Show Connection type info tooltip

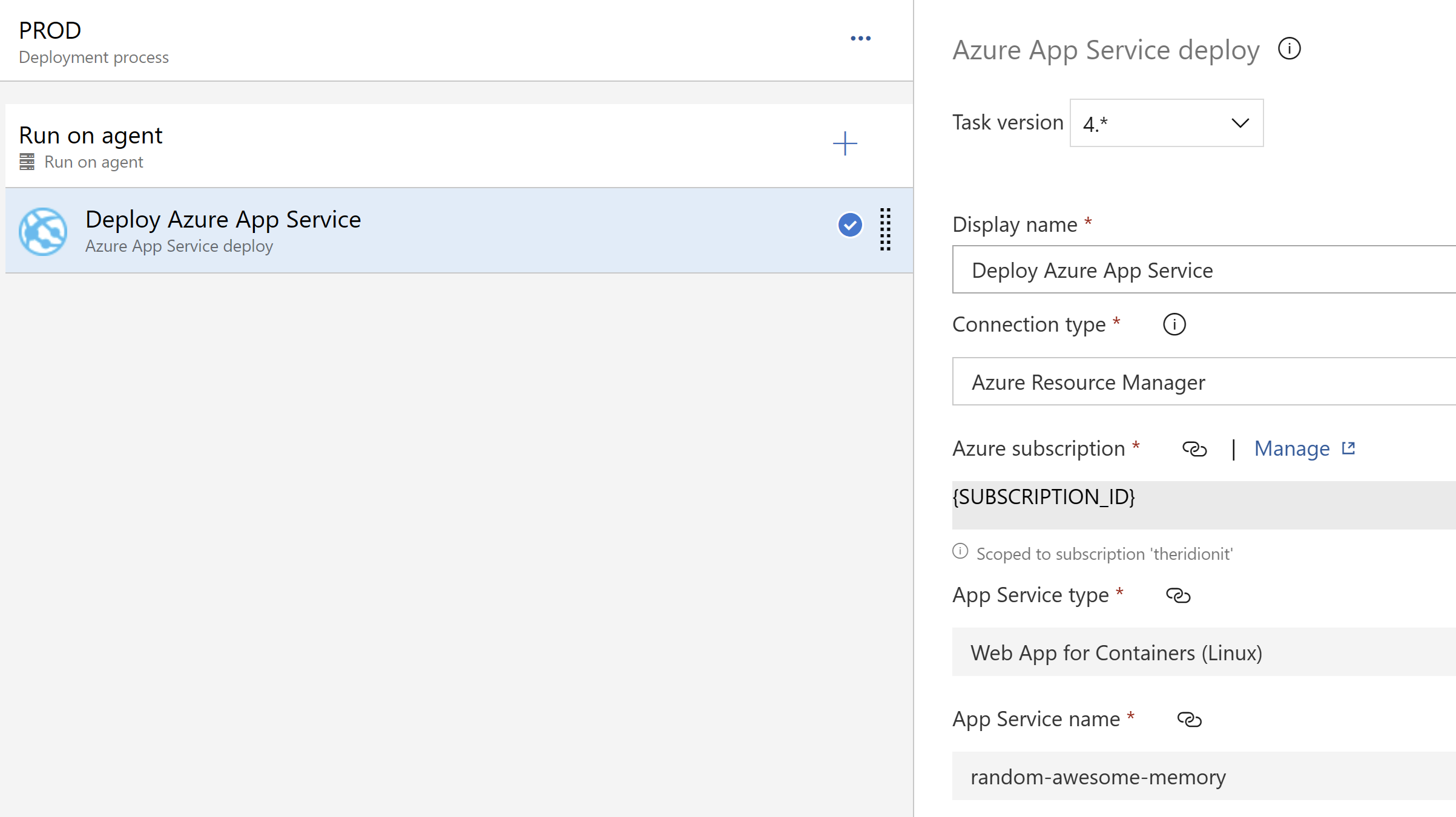coord(1174,324)
